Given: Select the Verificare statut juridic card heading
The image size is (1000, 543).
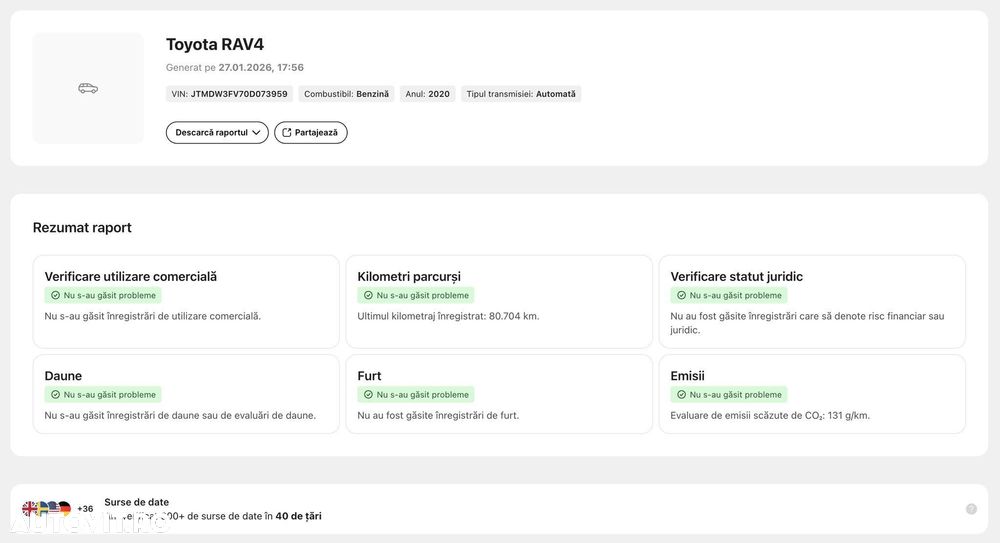Looking at the screenshot, I should coord(736,277).
